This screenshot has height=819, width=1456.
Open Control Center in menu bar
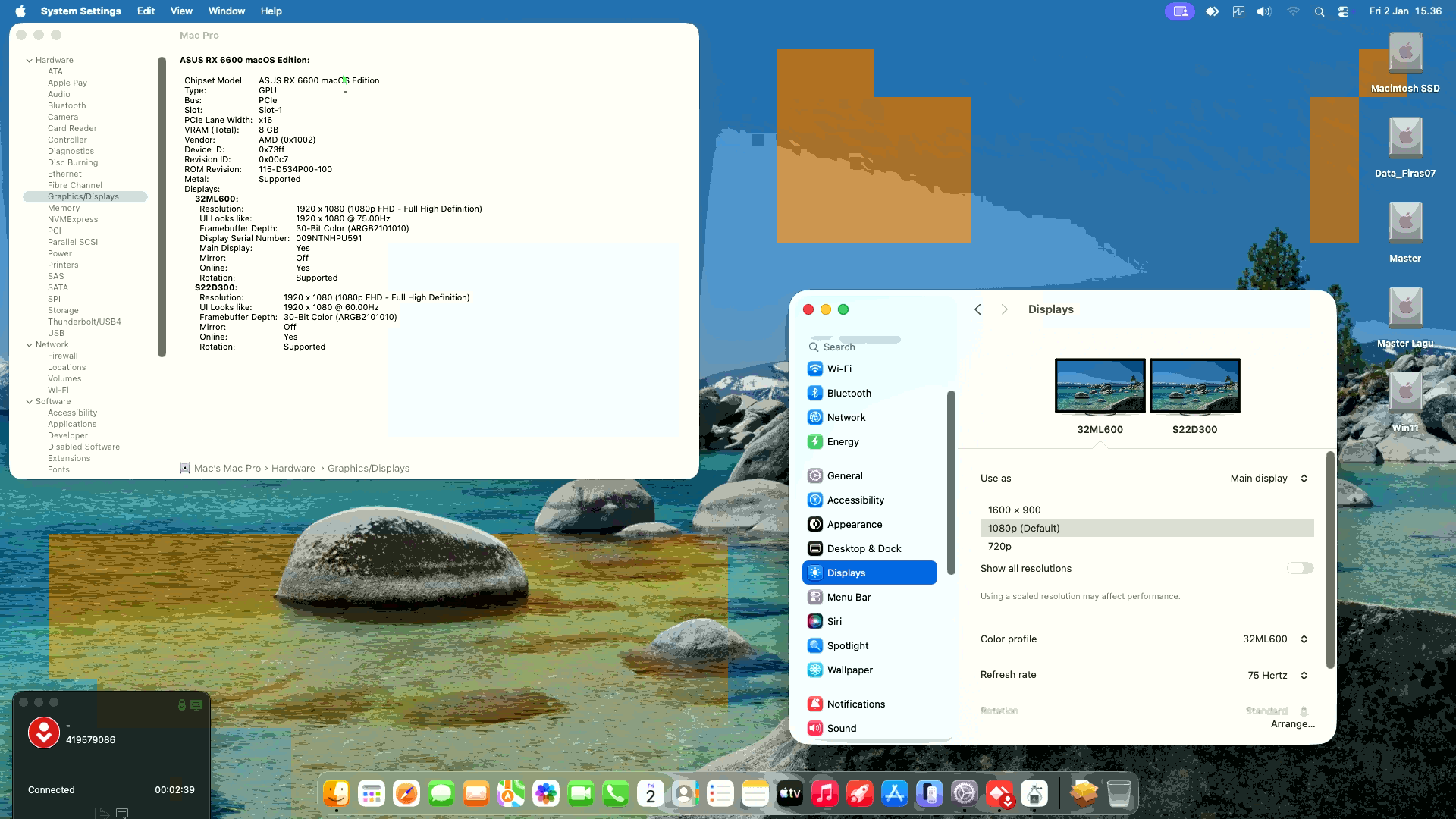pos(1344,11)
